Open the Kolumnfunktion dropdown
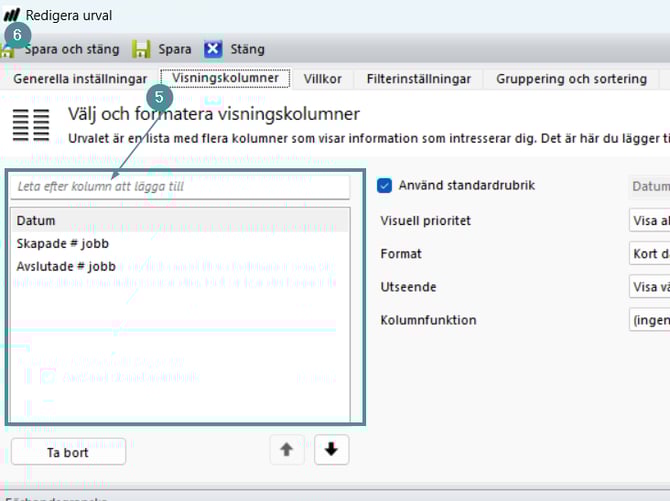This screenshot has height=501, width=670. coord(649,320)
